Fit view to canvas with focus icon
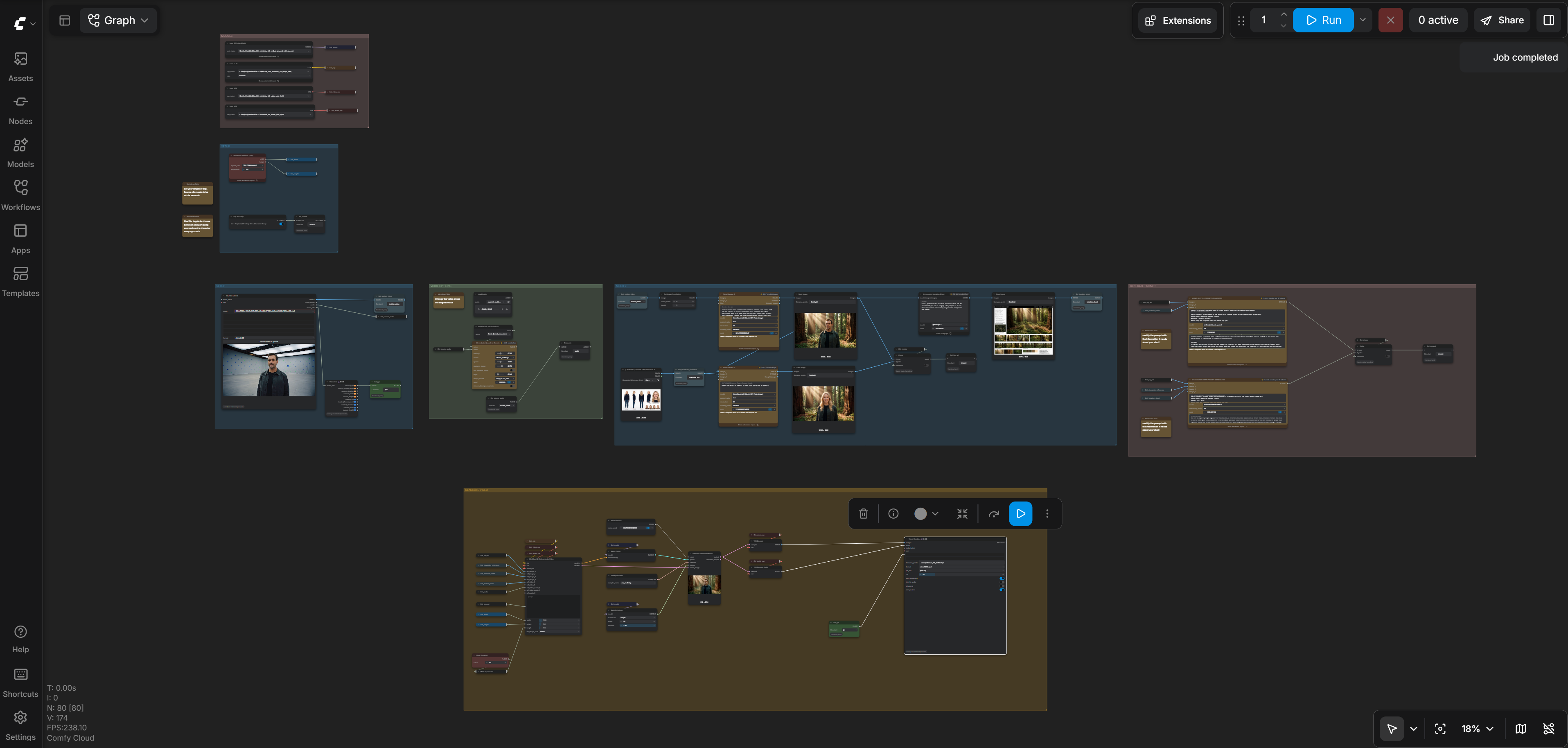Viewport: 1568px width, 748px height. pyautogui.click(x=1439, y=728)
